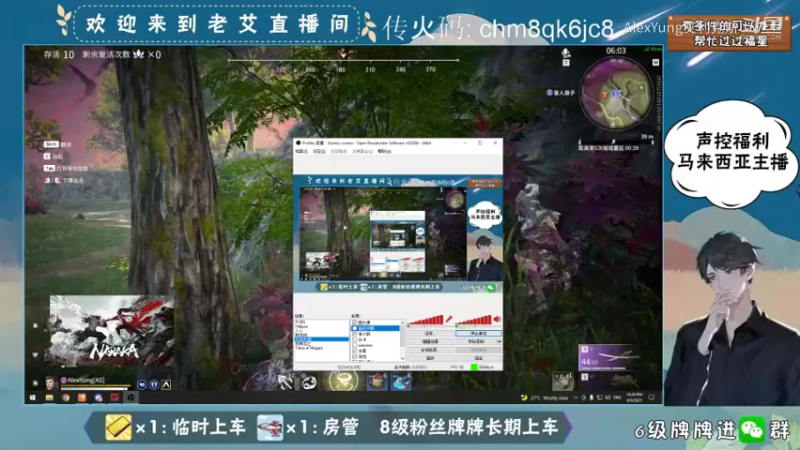The height and width of the screenshot is (450, 800).
Task: Click the ENG language indicator in tray
Action: [x=617, y=397]
